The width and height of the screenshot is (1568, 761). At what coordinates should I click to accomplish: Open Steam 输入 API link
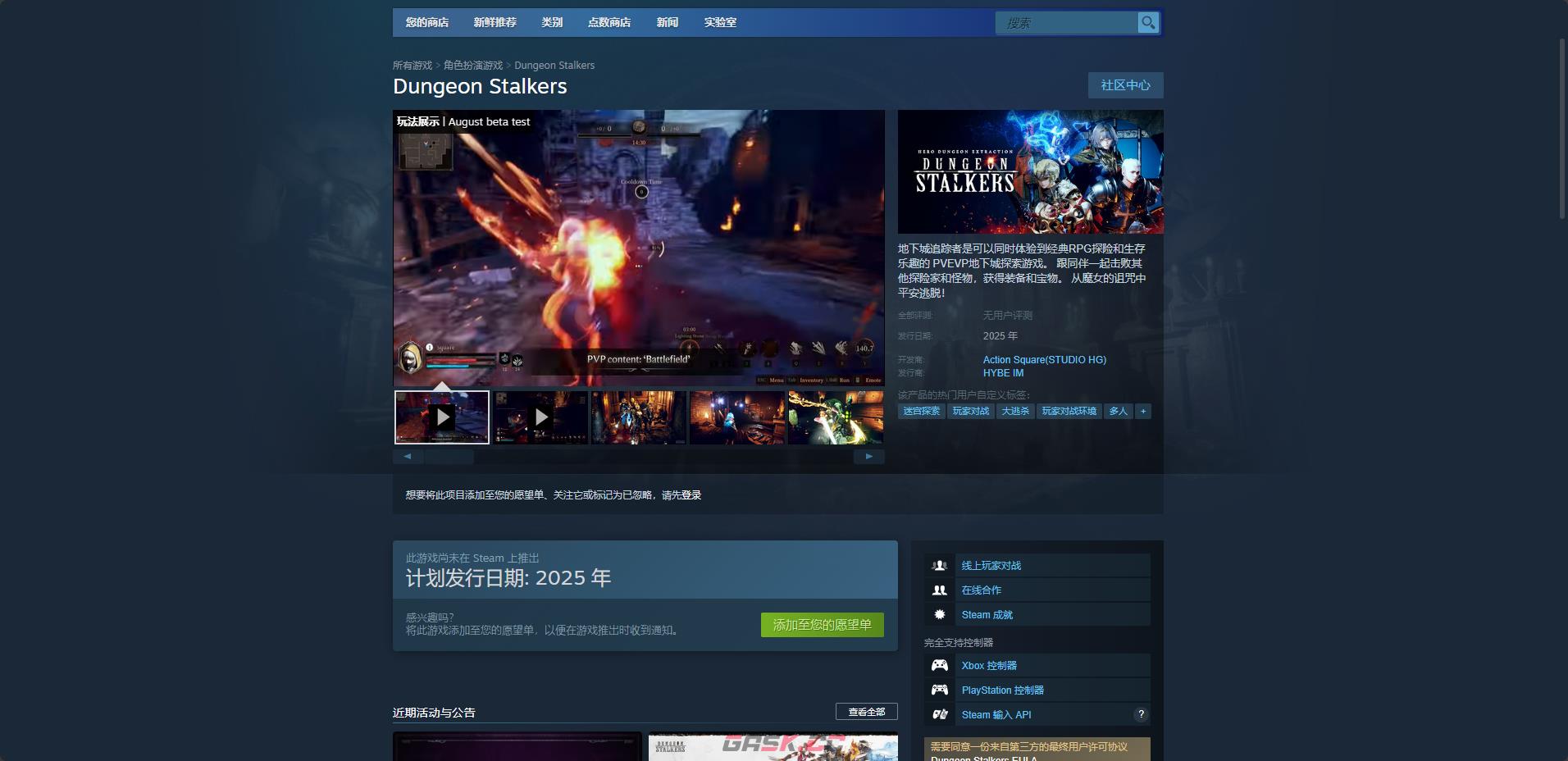(x=996, y=715)
